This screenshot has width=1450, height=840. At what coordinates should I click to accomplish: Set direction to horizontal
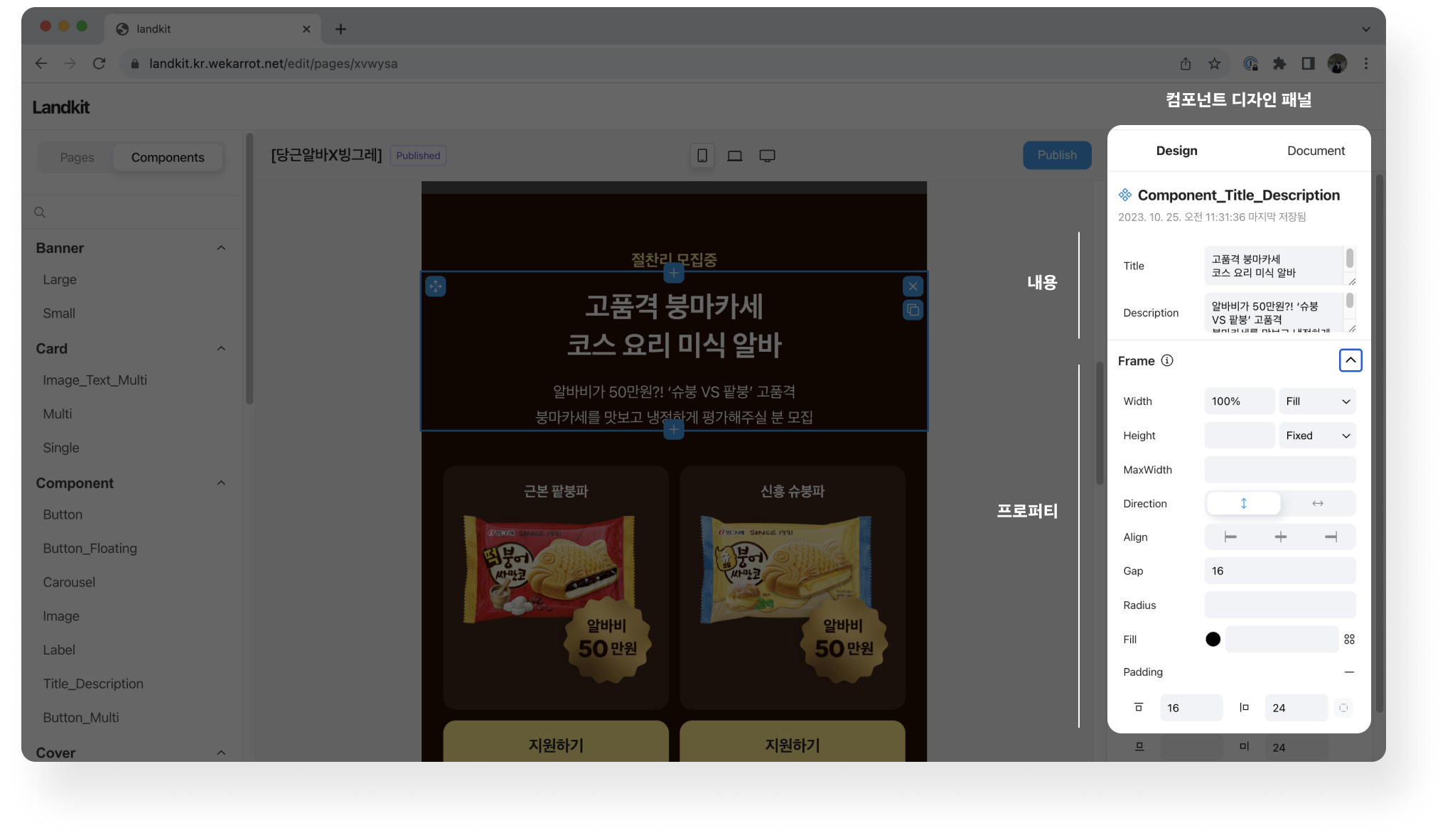click(x=1317, y=503)
